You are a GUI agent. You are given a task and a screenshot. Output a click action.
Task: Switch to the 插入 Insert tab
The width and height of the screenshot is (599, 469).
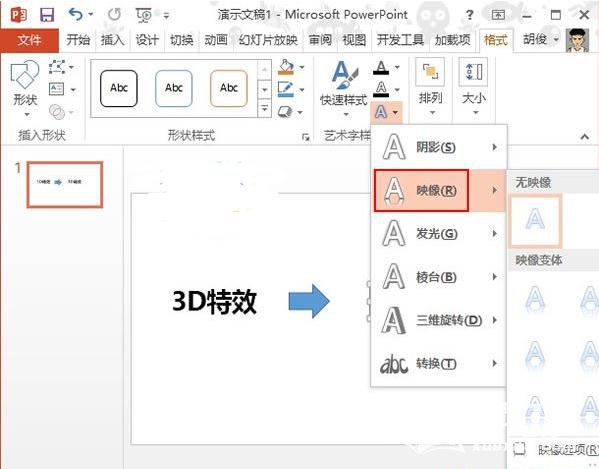(x=112, y=40)
